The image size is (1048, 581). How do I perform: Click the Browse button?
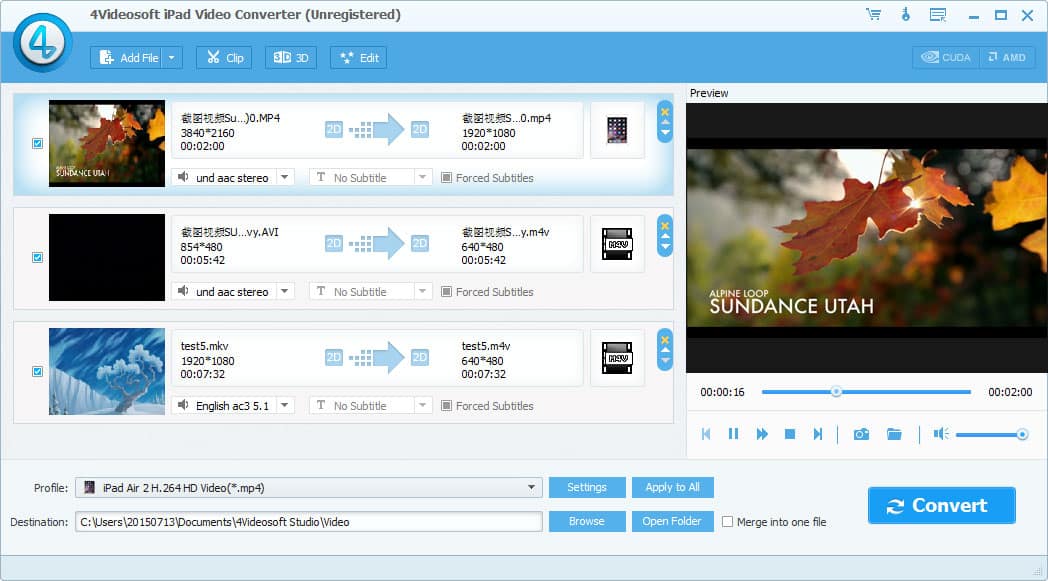pyautogui.click(x=587, y=521)
